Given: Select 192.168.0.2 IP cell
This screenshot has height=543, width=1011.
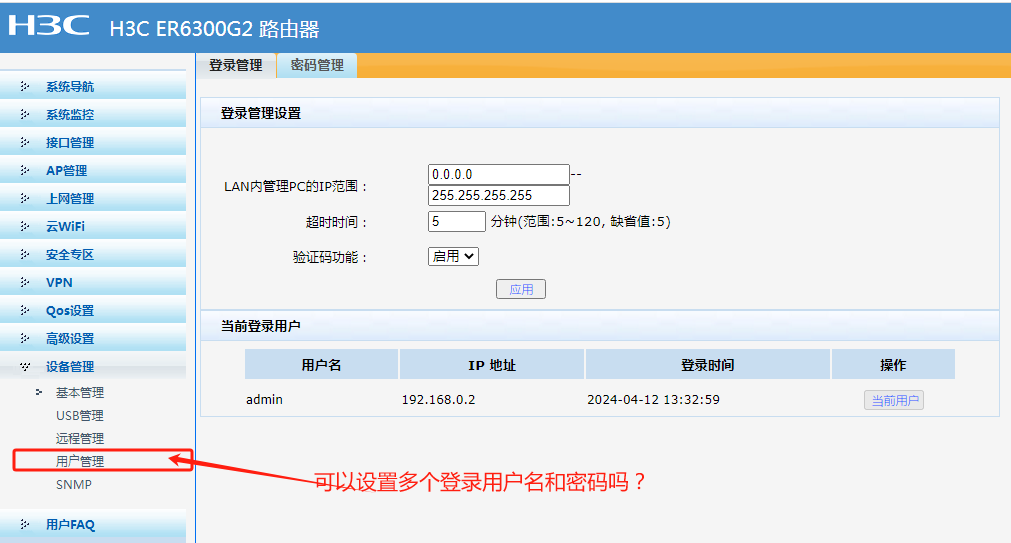Looking at the screenshot, I should pos(438,399).
